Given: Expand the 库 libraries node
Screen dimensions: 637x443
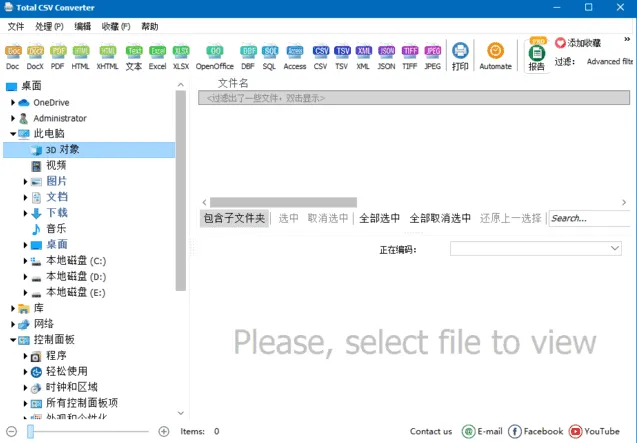Looking at the screenshot, I should (x=13, y=308).
